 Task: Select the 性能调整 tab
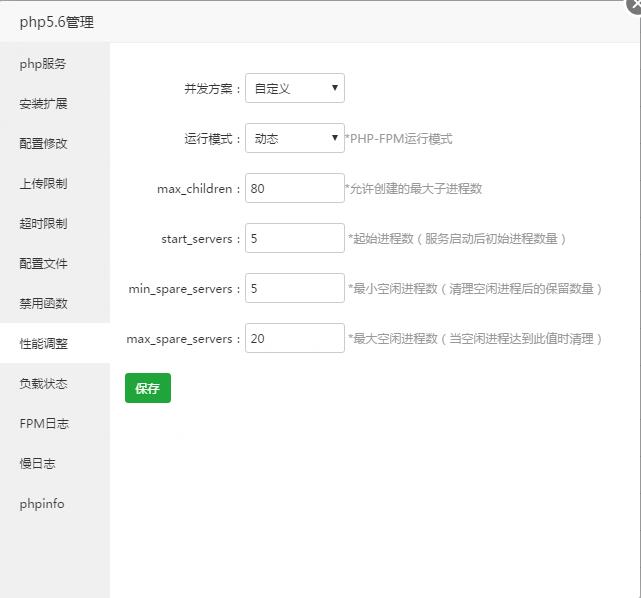point(43,344)
